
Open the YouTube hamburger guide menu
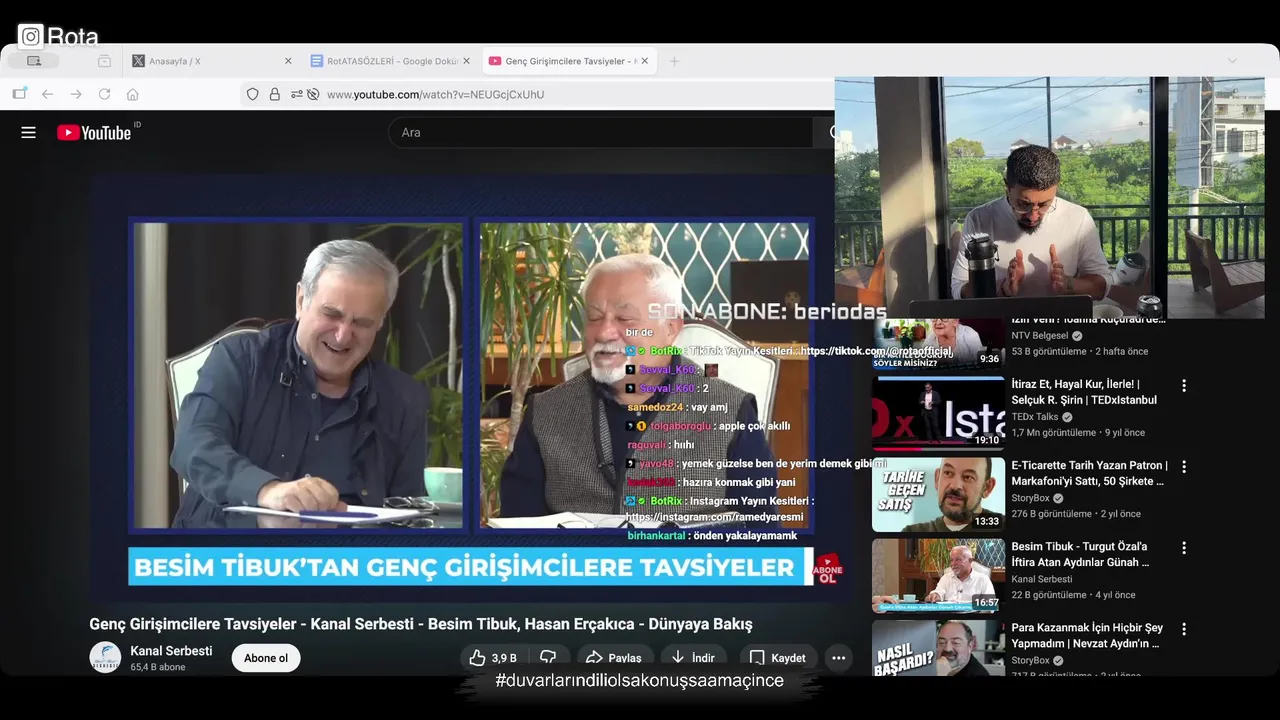coord(28,132)
